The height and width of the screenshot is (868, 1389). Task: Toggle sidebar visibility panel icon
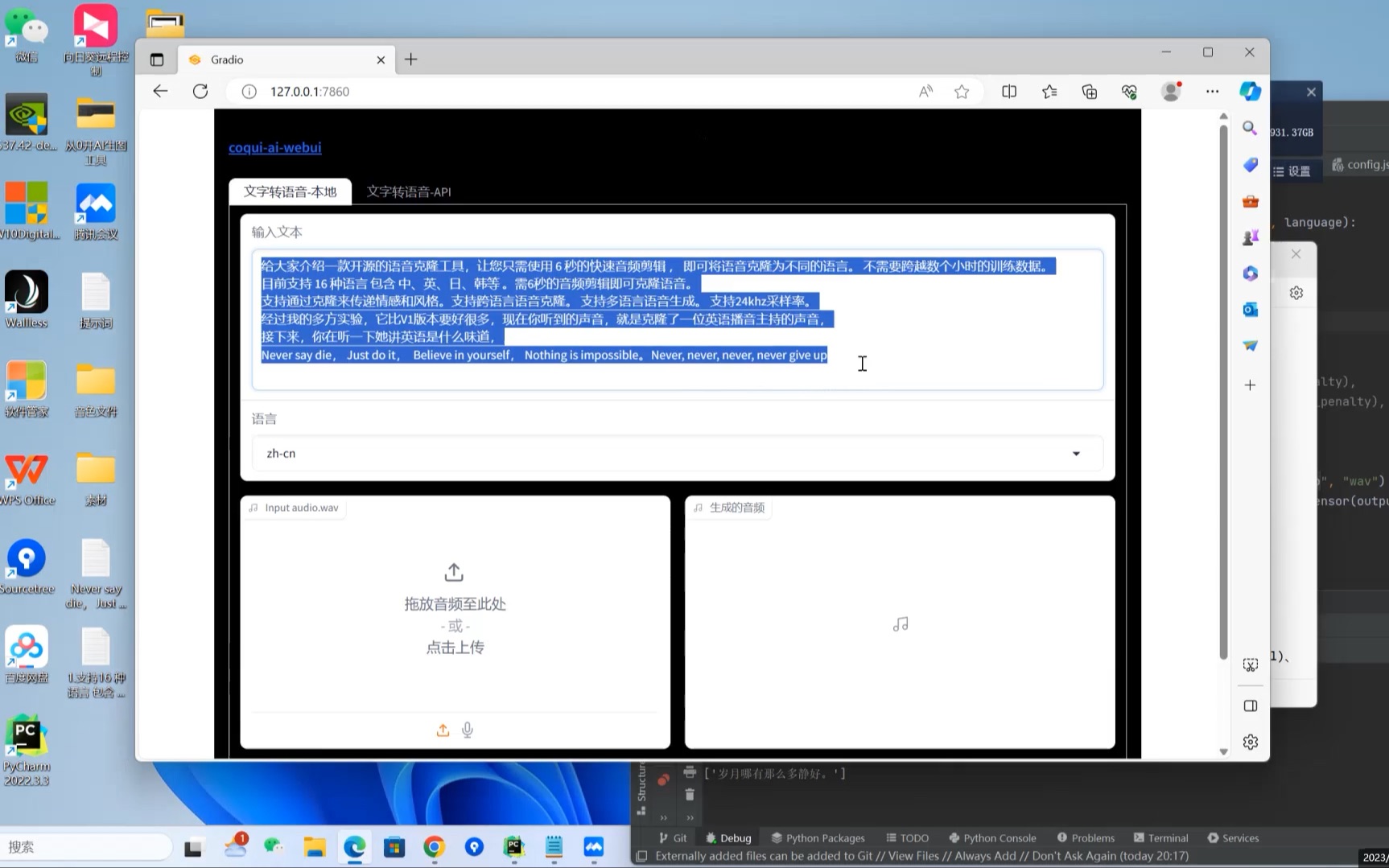coord(1250,706)
